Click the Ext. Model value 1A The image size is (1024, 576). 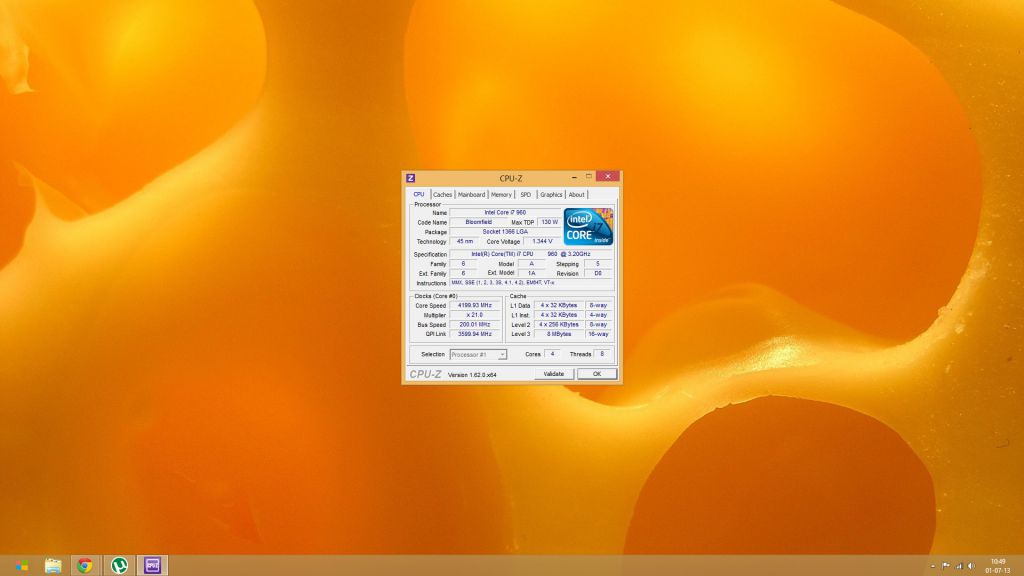532,273
